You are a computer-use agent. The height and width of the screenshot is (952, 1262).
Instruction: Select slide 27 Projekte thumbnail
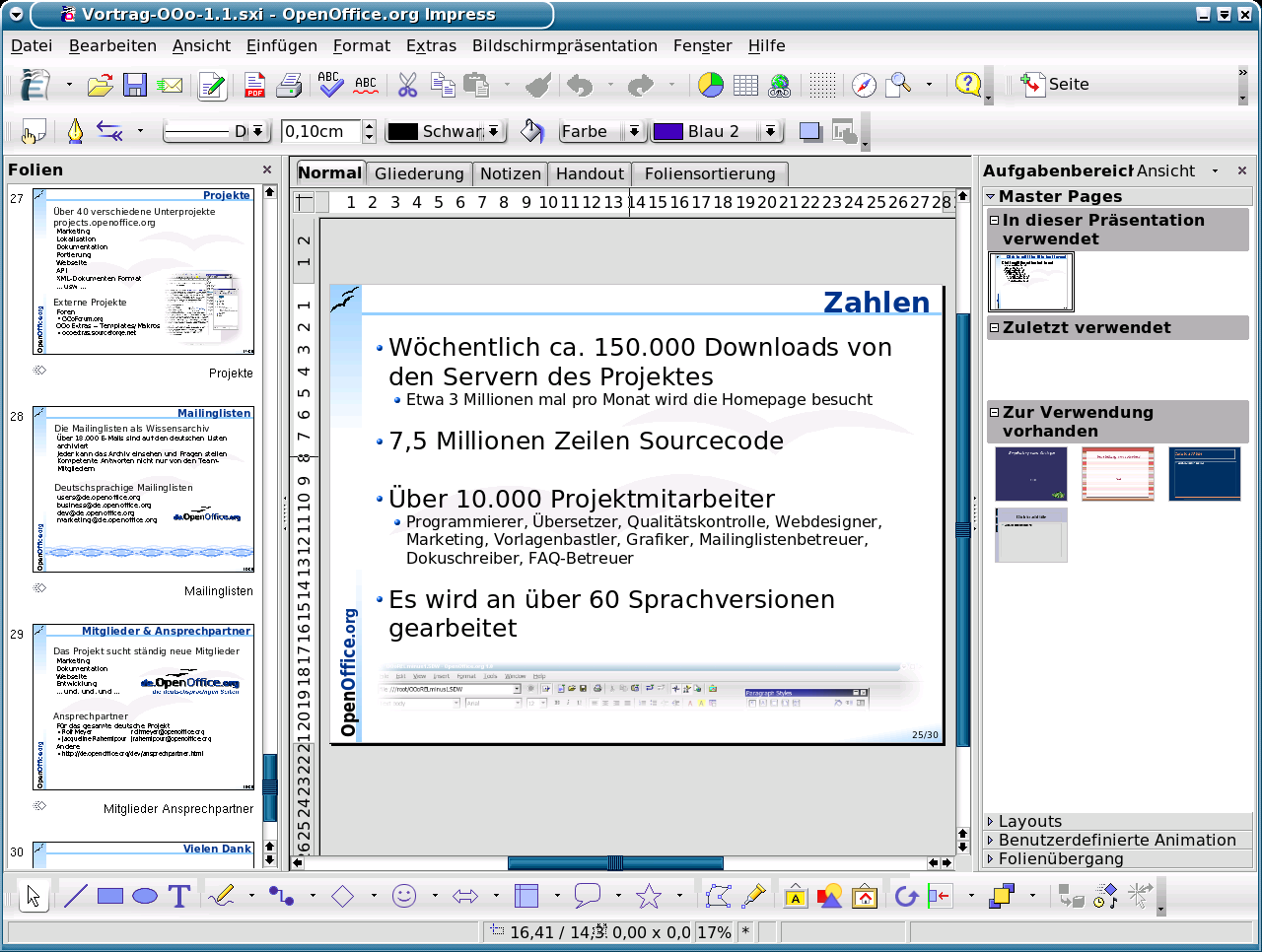coord(144,271)
